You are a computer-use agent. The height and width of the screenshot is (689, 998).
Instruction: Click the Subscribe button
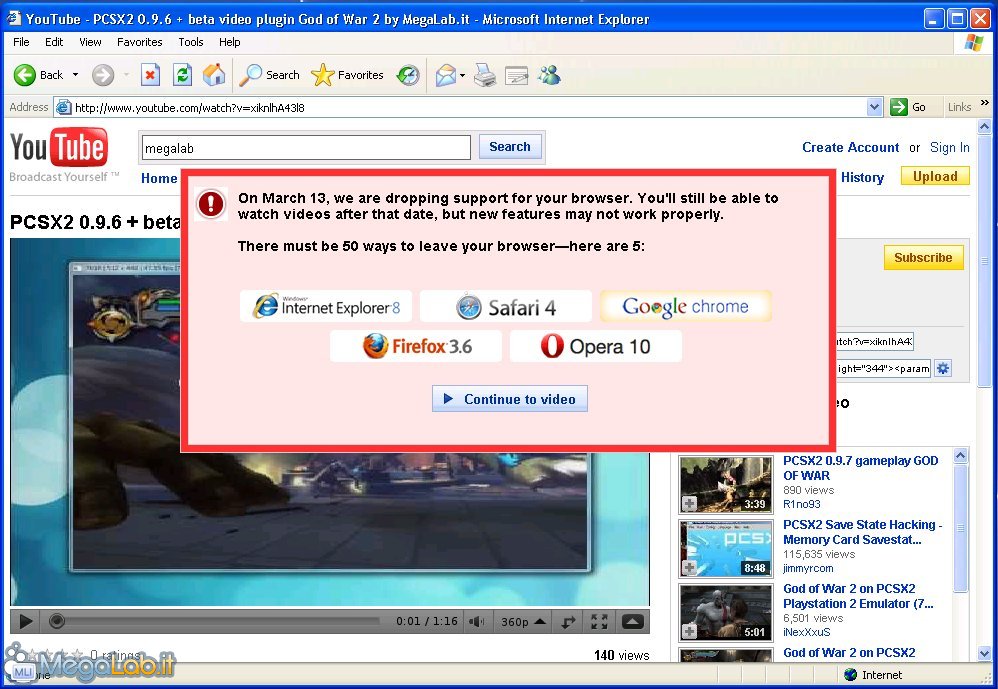[923, 258]
